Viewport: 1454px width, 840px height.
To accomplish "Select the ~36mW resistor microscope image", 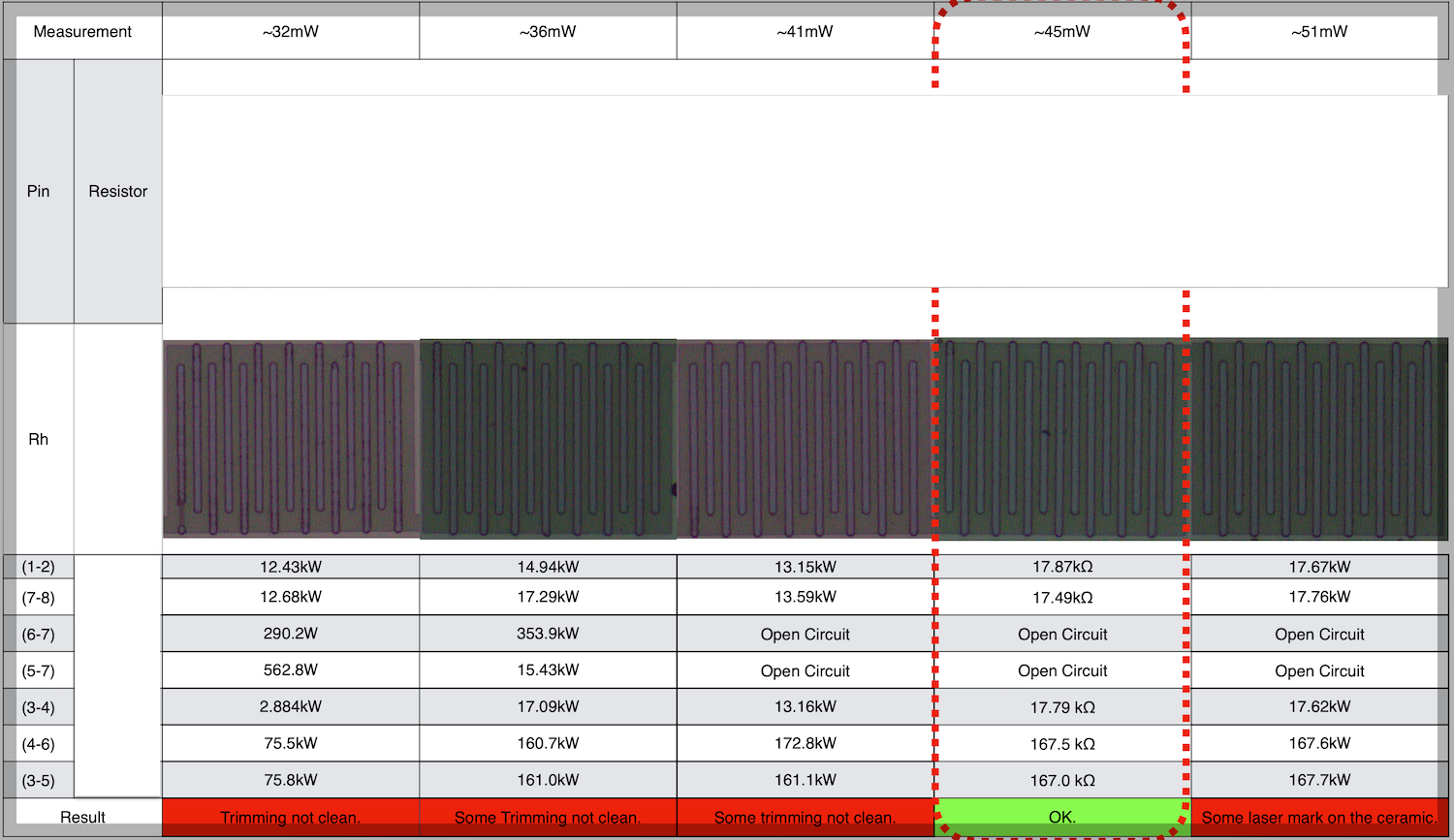I will [548, 438].
